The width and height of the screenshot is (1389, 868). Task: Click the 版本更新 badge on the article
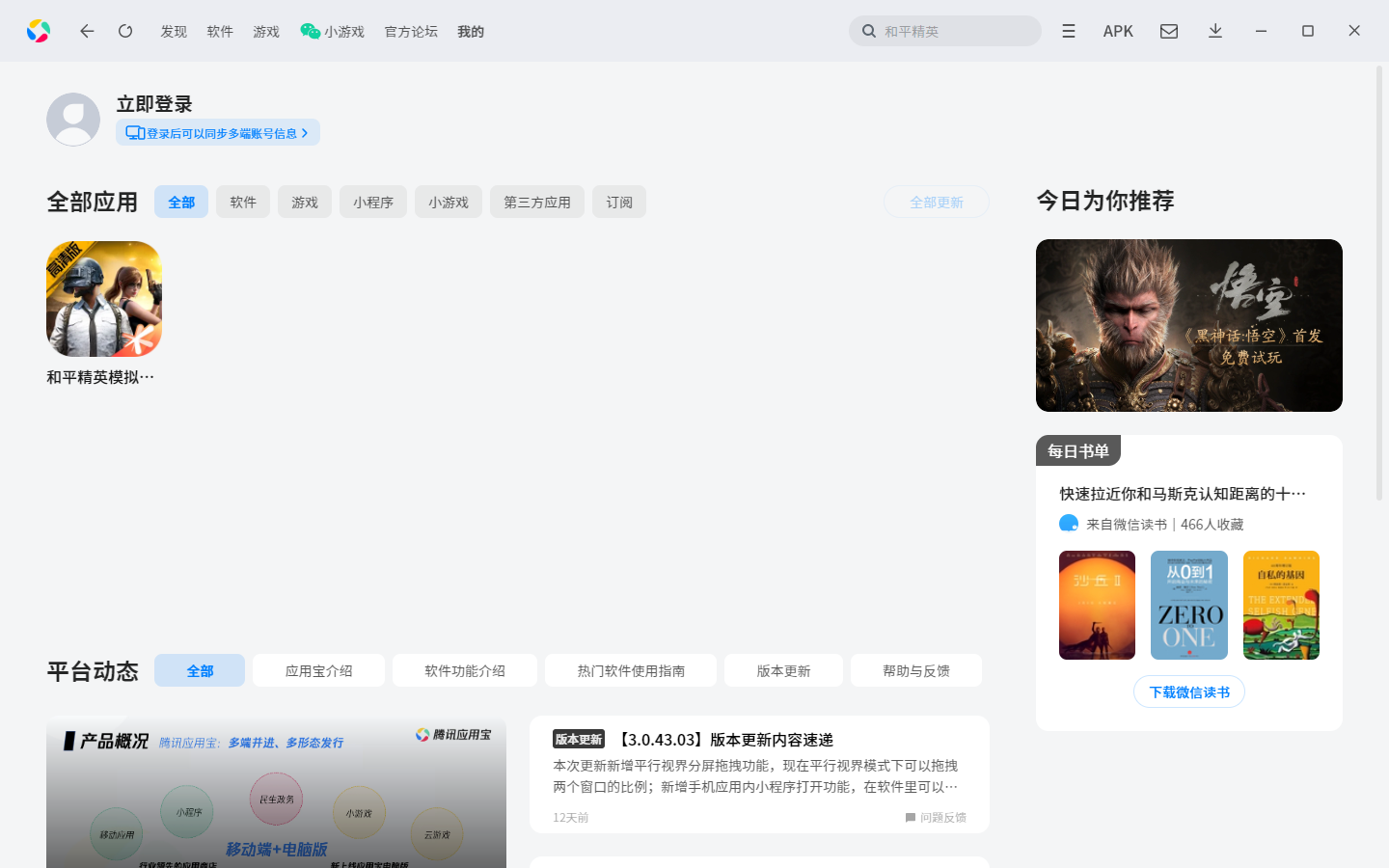click(x=579, y=740)
